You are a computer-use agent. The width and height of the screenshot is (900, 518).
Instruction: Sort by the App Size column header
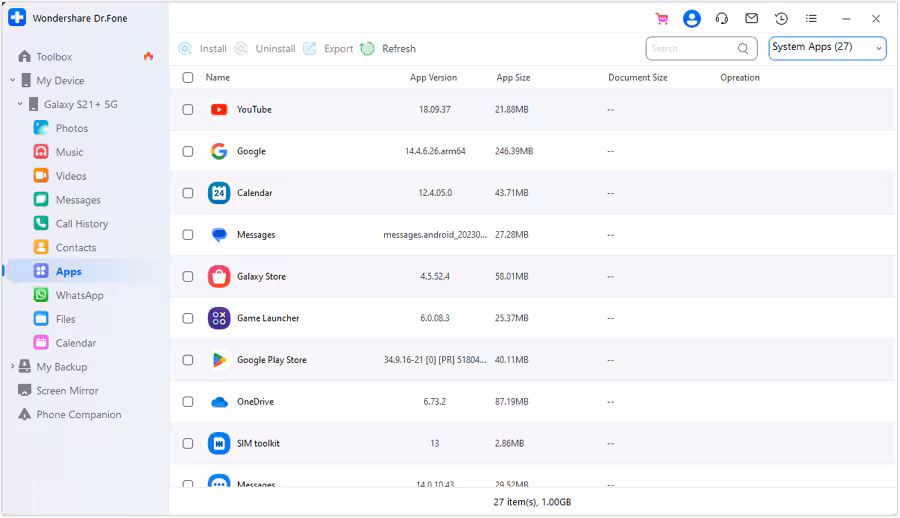513,78
